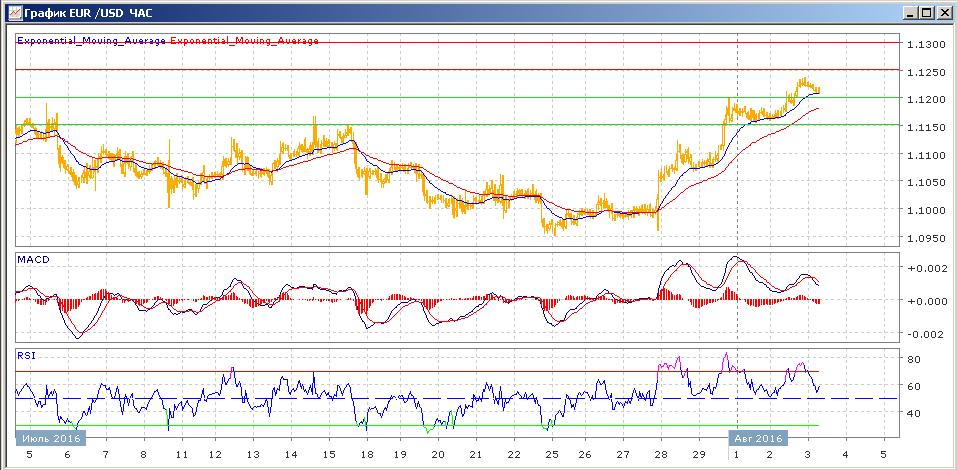Viewport: 957px width, 470px height.
Task: Click the 'Авг 2016' month marker
Action: [758, 438]
